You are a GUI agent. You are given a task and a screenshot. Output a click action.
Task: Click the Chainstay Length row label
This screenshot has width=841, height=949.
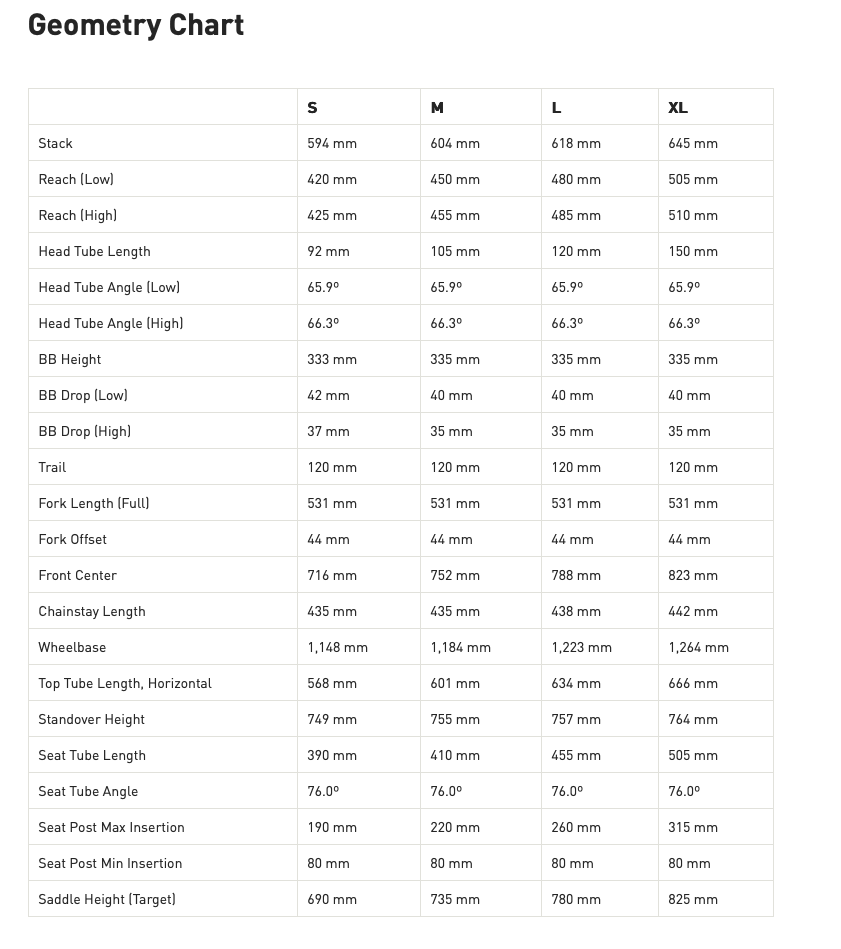click(x=92, y=612)
